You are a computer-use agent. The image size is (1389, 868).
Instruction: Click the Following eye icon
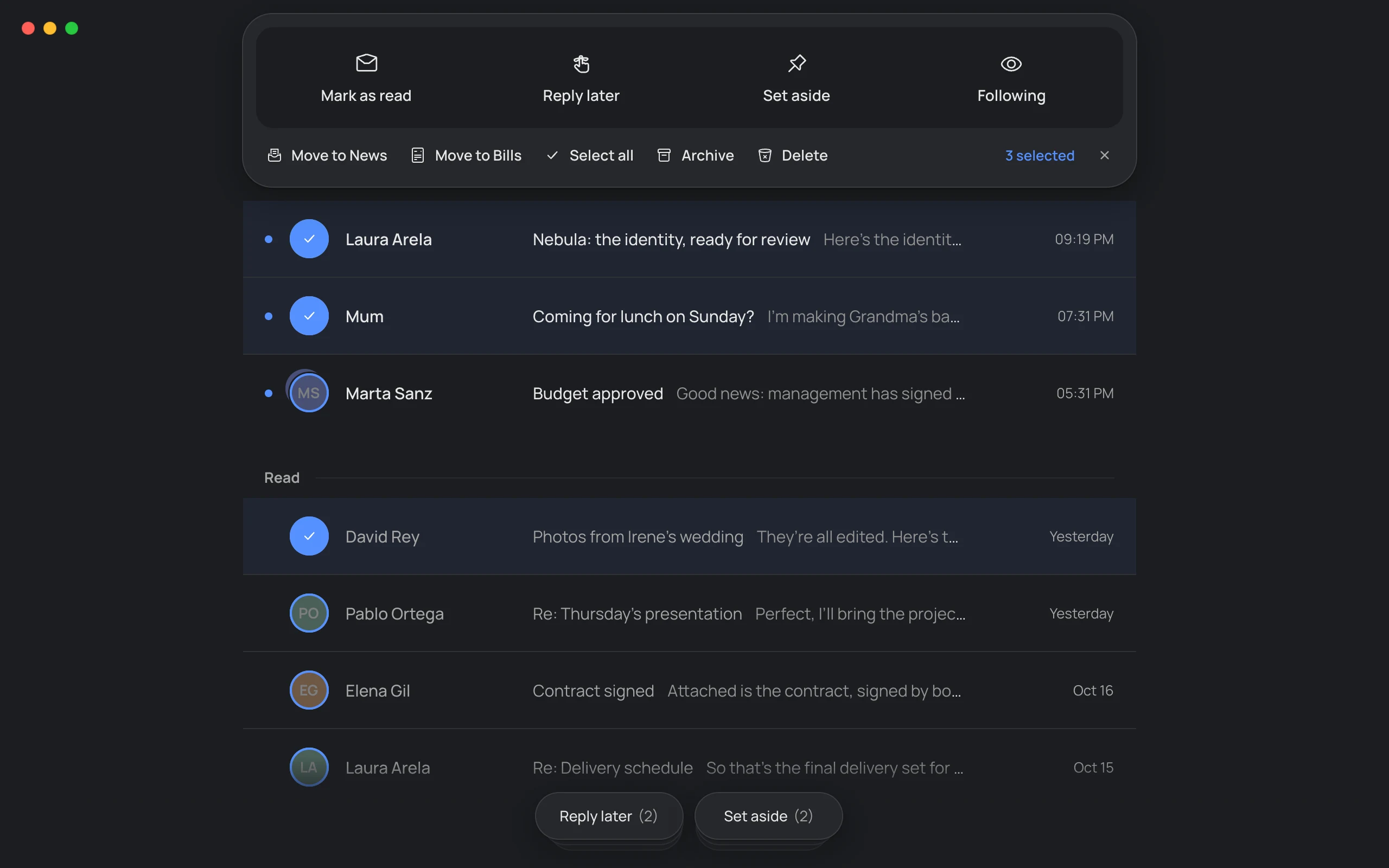point(1011,63)
